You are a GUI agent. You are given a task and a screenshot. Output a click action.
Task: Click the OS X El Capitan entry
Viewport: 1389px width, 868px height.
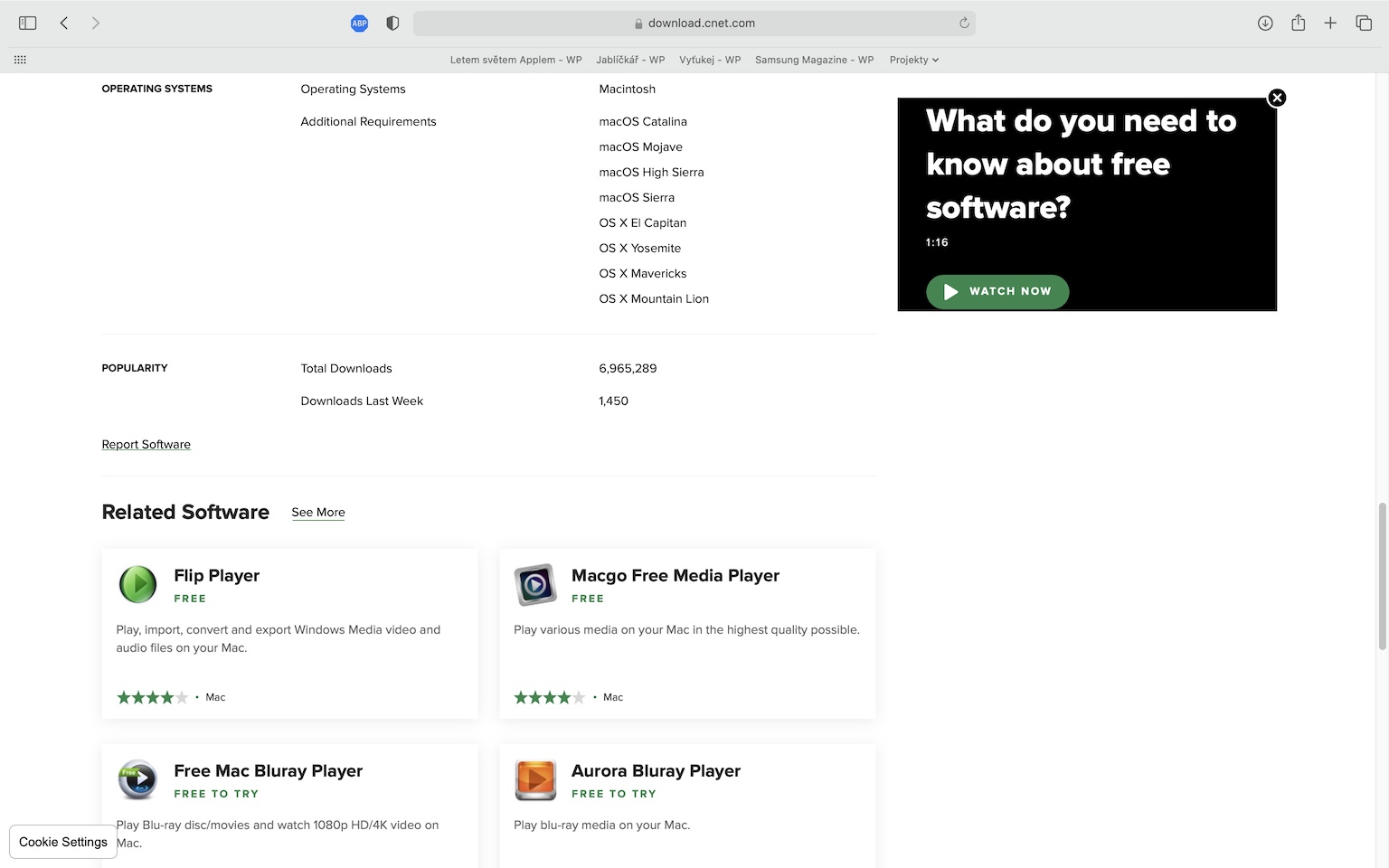642,222
